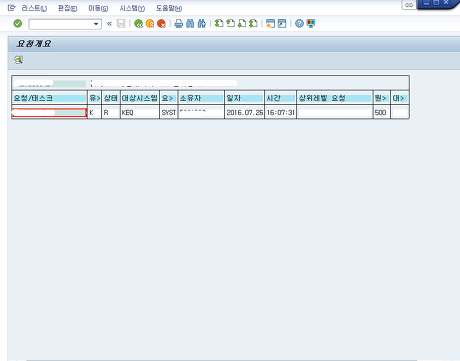Click the display details magnifier icon
Viewport: 460px width, 361px height.
click(x=19, y=60)
